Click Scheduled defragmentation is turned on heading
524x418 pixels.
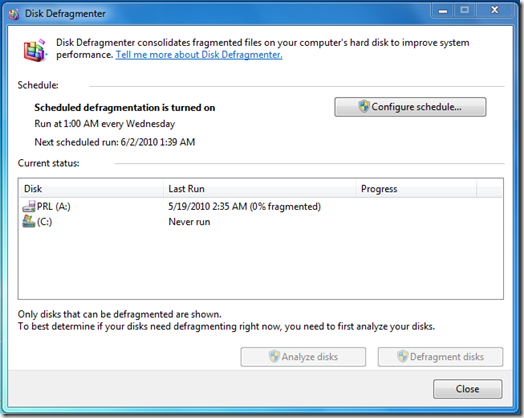[125, 108]
